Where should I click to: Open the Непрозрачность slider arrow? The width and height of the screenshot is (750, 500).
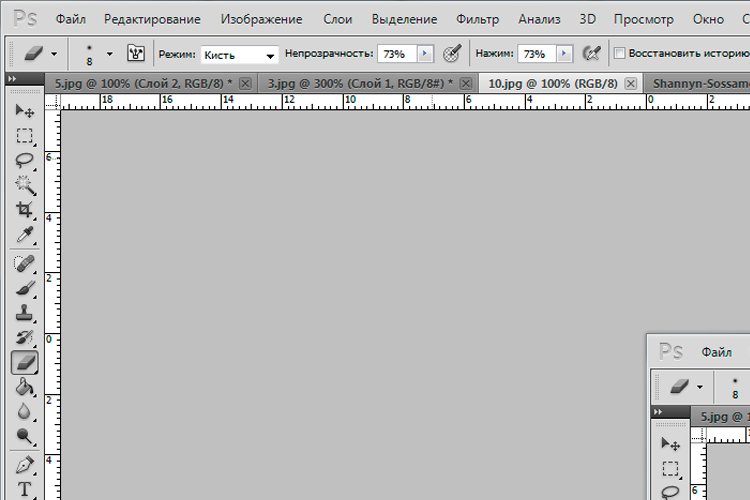point(425,54)
